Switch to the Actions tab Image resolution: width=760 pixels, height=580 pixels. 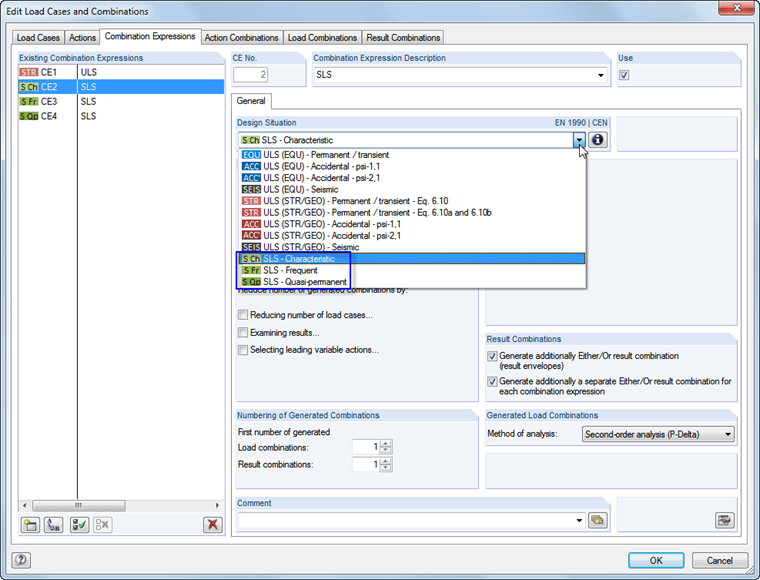82,38
